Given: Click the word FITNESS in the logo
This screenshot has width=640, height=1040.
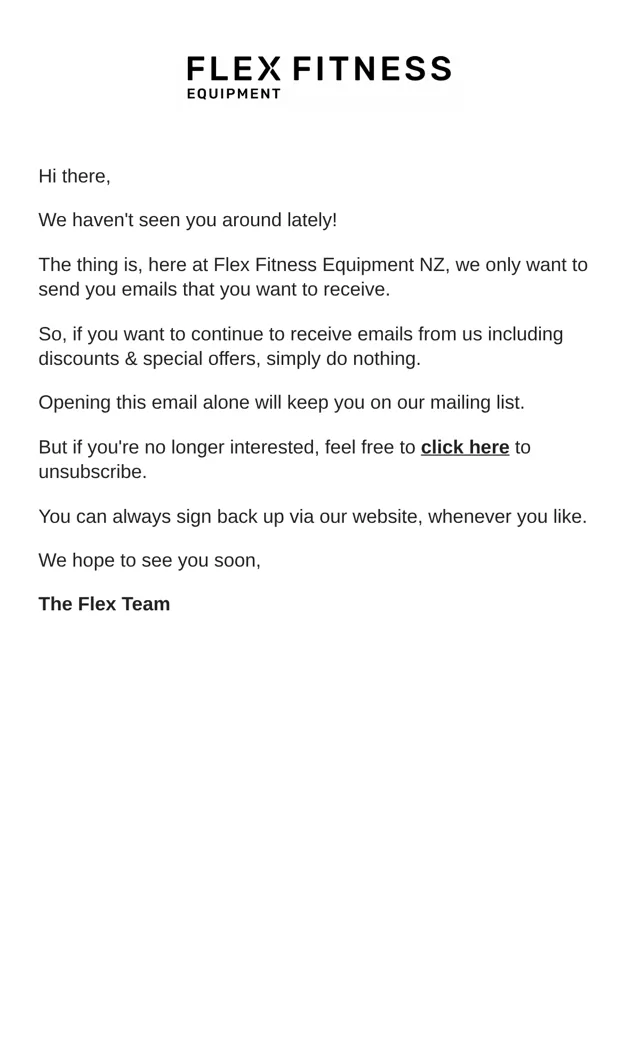Looking at the screenshot, I should [x=372, y=69].
